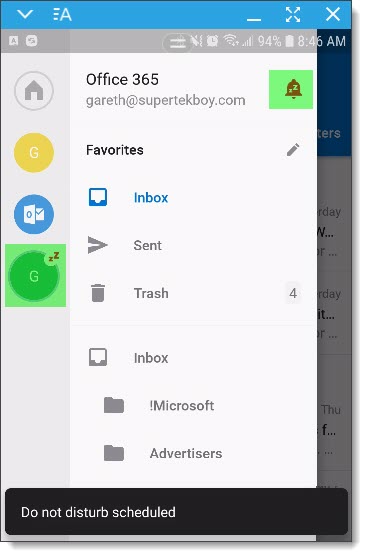Tap the keyboard A notification icon
367x557 pixels.
coord(14,41)
